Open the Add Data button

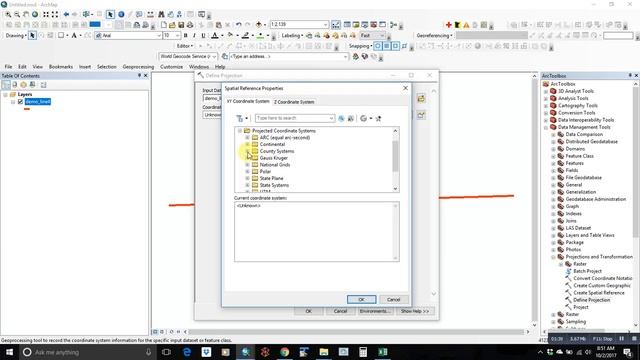(259, 25)
